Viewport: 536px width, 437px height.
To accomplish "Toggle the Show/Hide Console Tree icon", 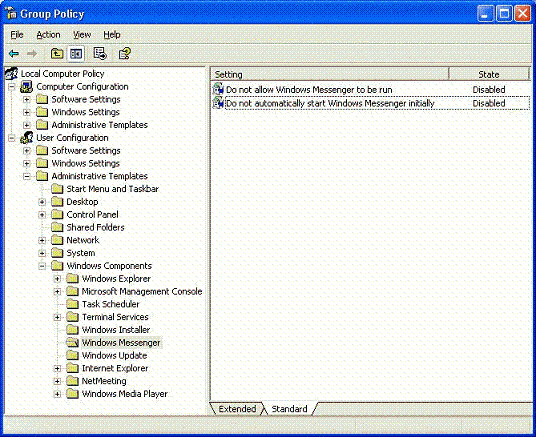I will tap(76, 54).
